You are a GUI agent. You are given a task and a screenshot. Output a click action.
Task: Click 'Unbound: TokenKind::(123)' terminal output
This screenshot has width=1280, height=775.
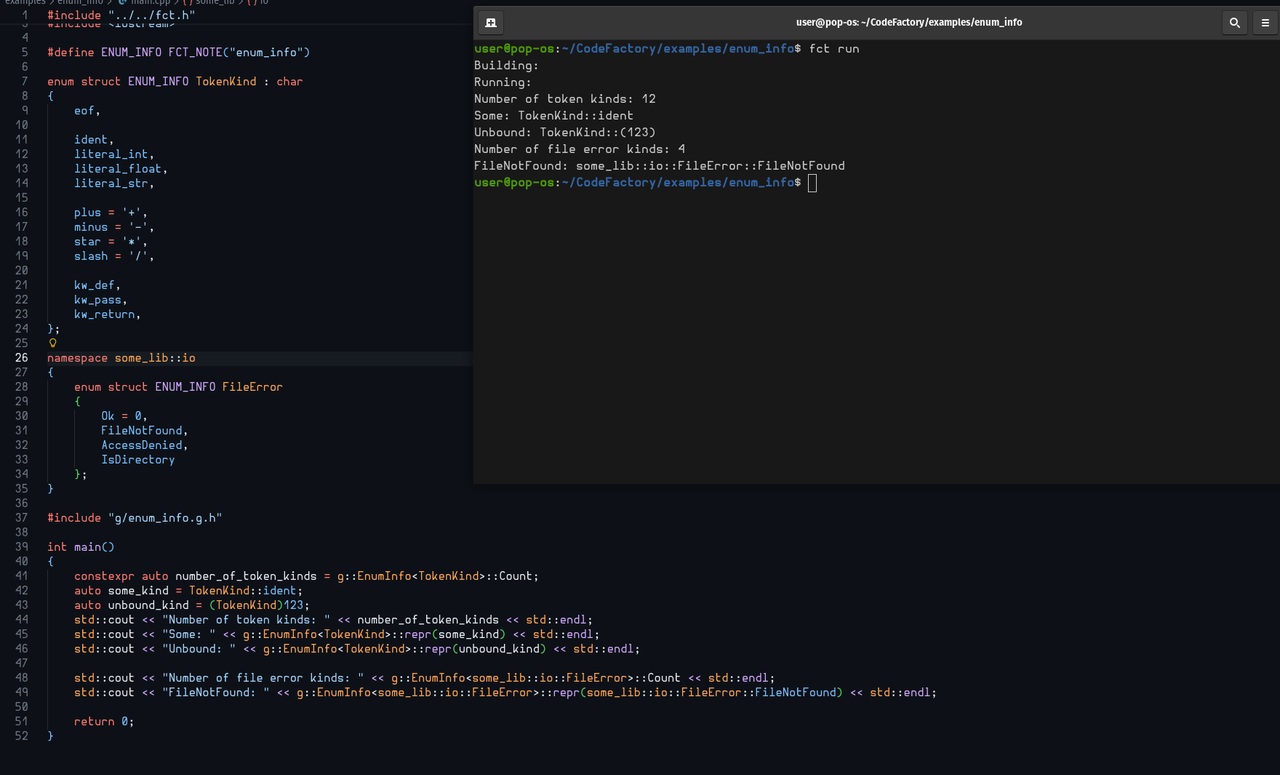tap(565, 132)
